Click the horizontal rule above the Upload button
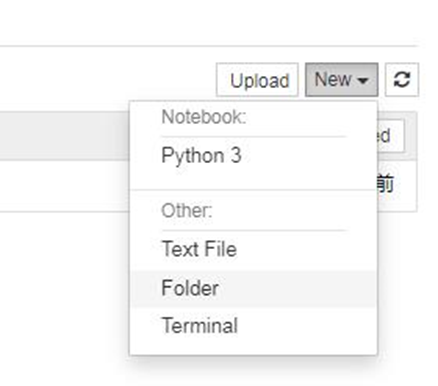 (208, 46)
